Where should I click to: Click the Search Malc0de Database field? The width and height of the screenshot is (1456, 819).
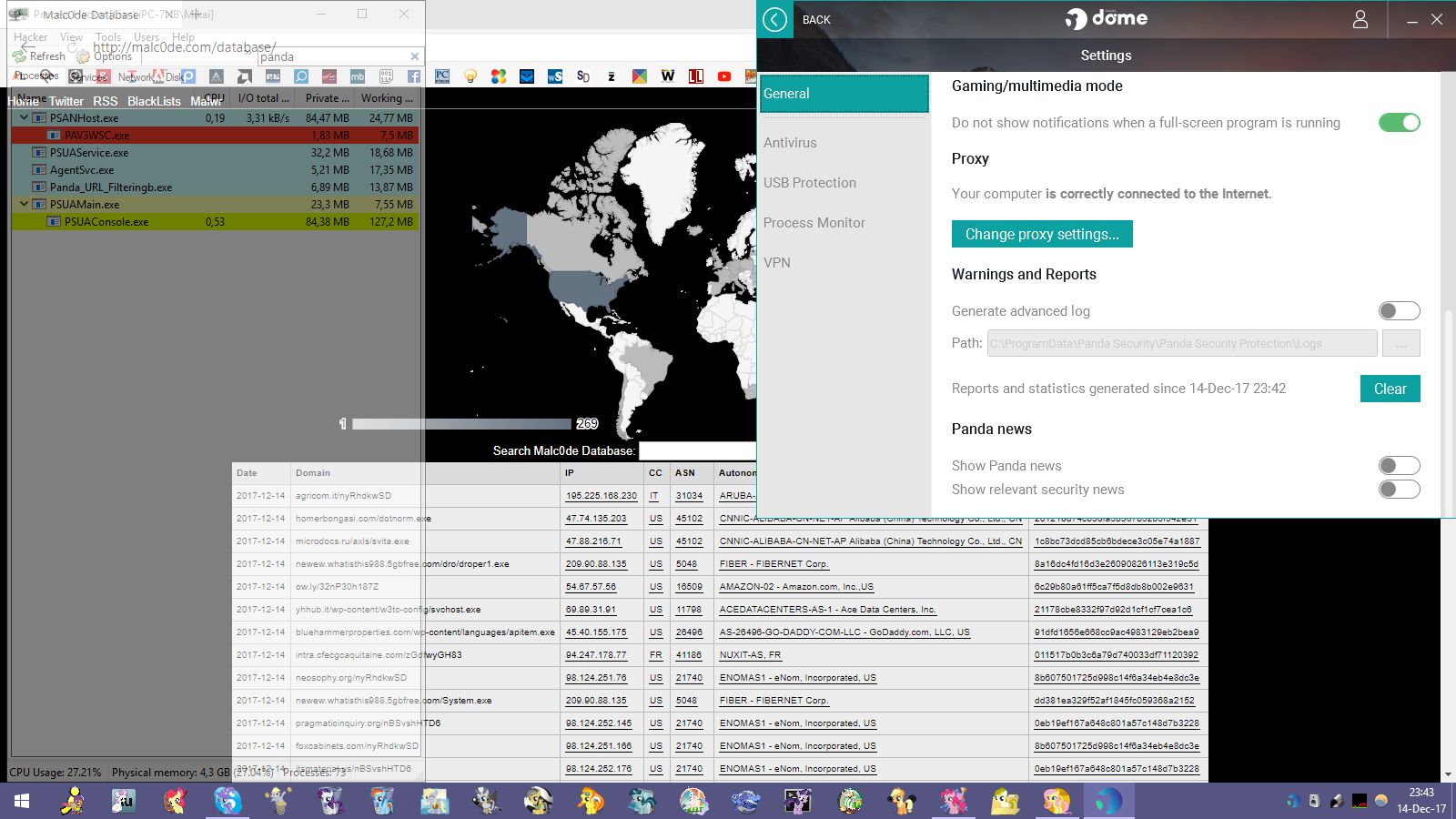[697, 450]
